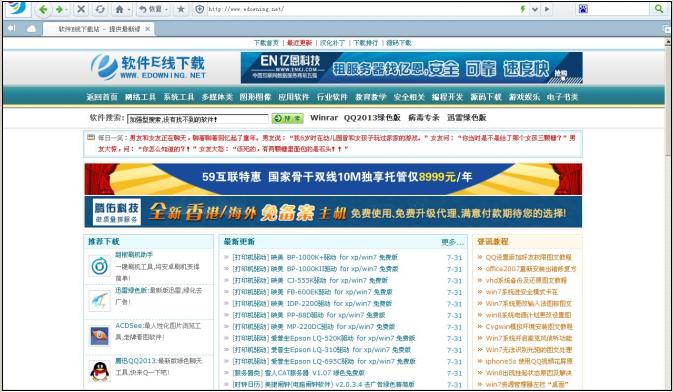Open the Cygwin tutorial link
The width and height of the screenshot is (673, 392).
[x=529, y=327]
